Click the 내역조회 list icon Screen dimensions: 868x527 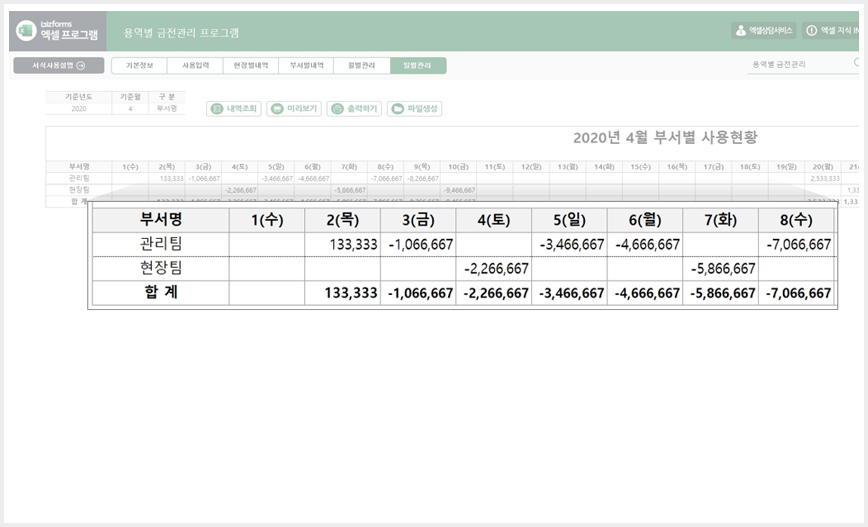coord(218,109)
